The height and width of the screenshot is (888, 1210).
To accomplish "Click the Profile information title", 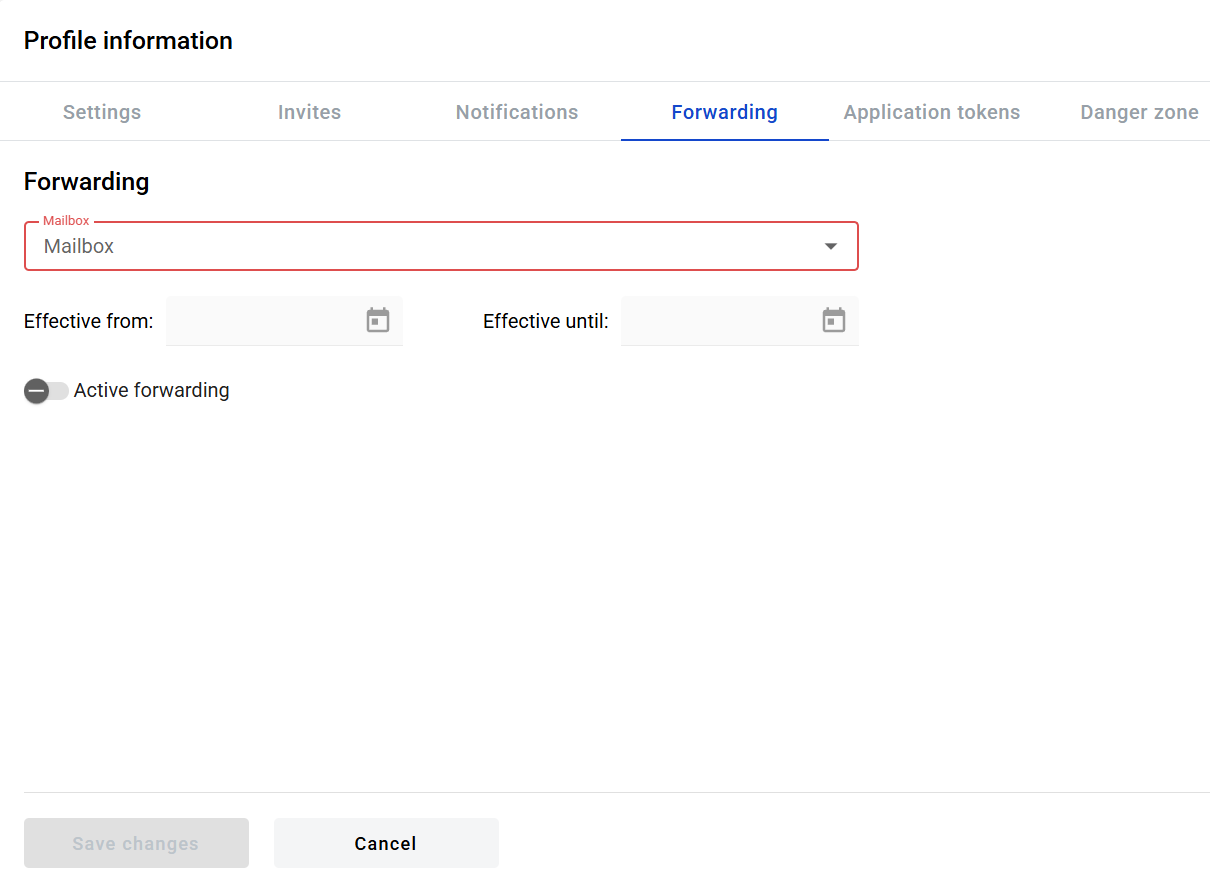I will [128, 41].
